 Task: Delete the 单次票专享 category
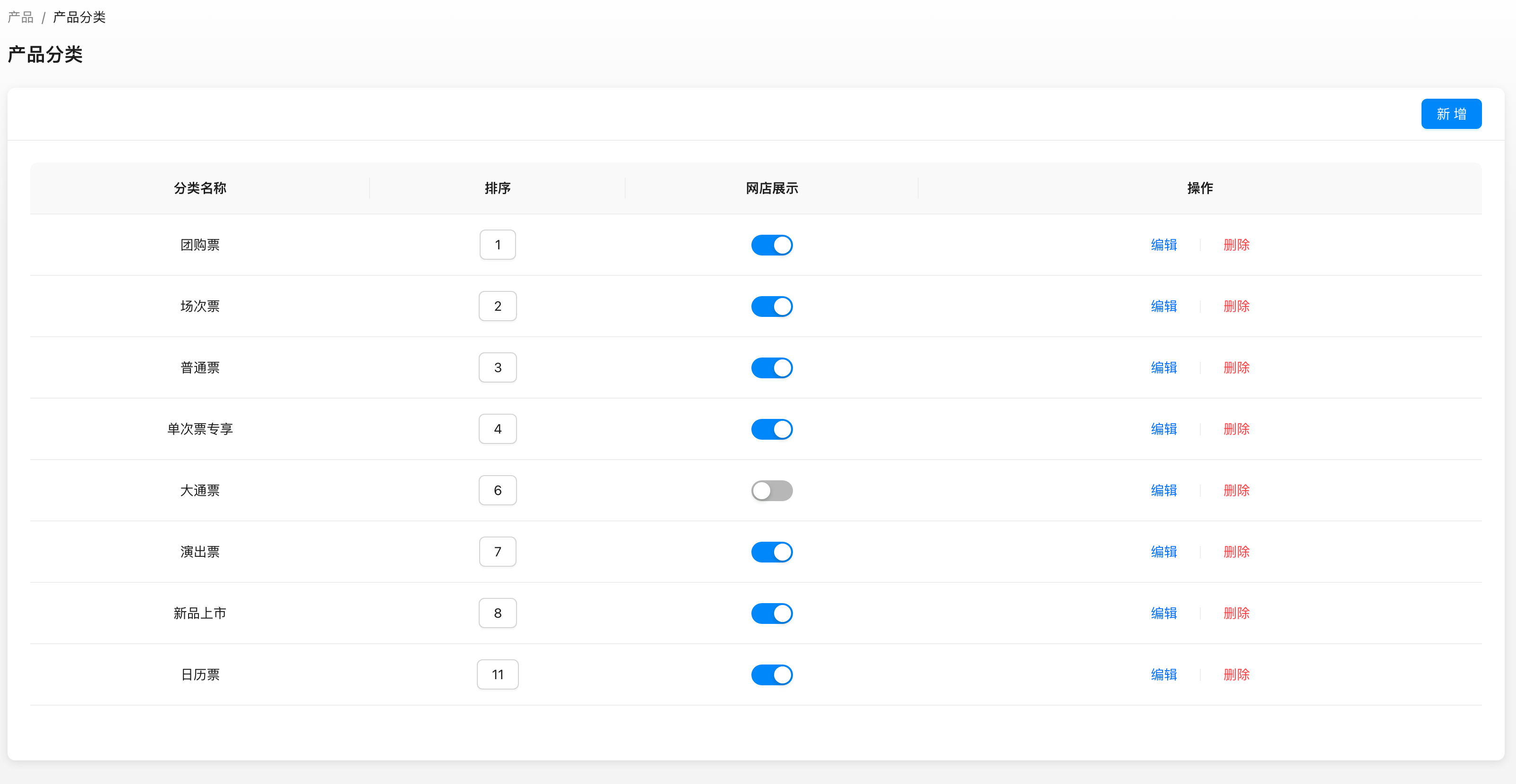tap(1236, 429)
